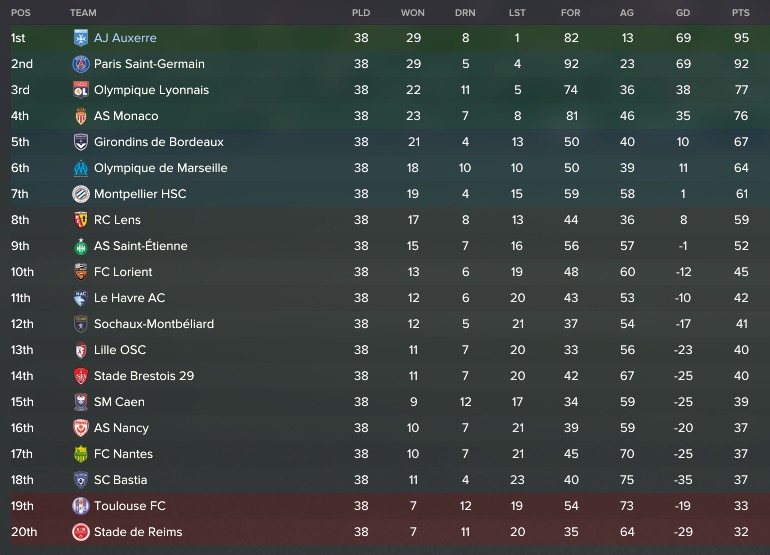Screen dimensions: 770x555
Task: Sort table by PTS column header
Action: click(740, 13)
